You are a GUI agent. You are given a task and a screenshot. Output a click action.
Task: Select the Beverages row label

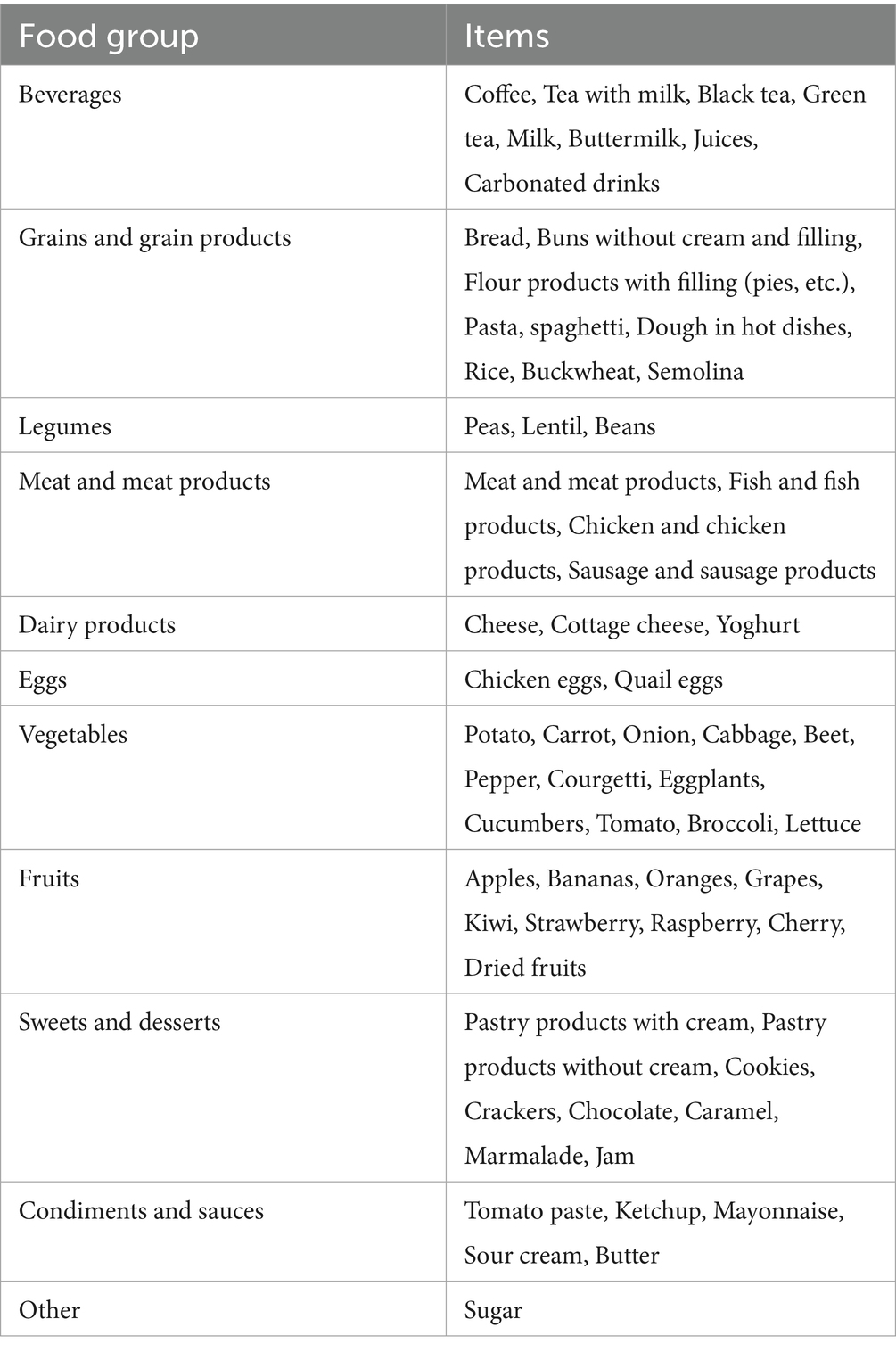70,95
